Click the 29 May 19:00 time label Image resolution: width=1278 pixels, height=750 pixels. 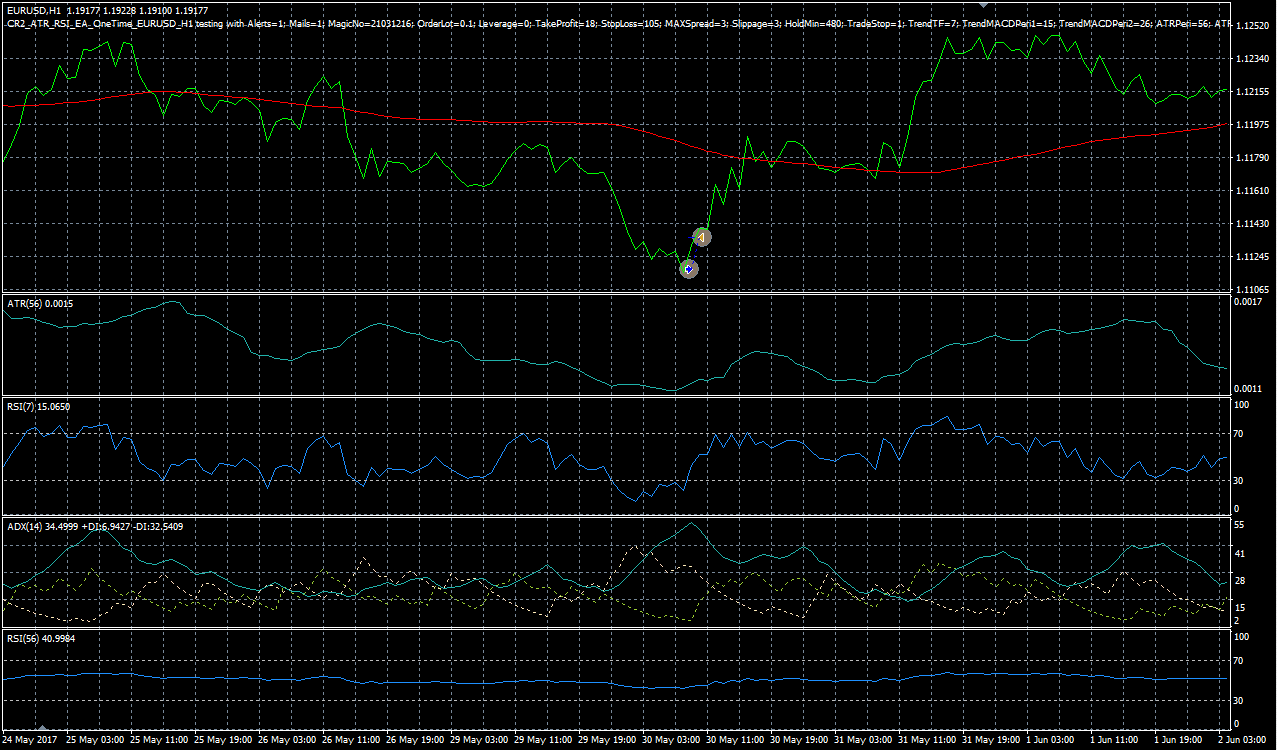(x=607, y=741)
